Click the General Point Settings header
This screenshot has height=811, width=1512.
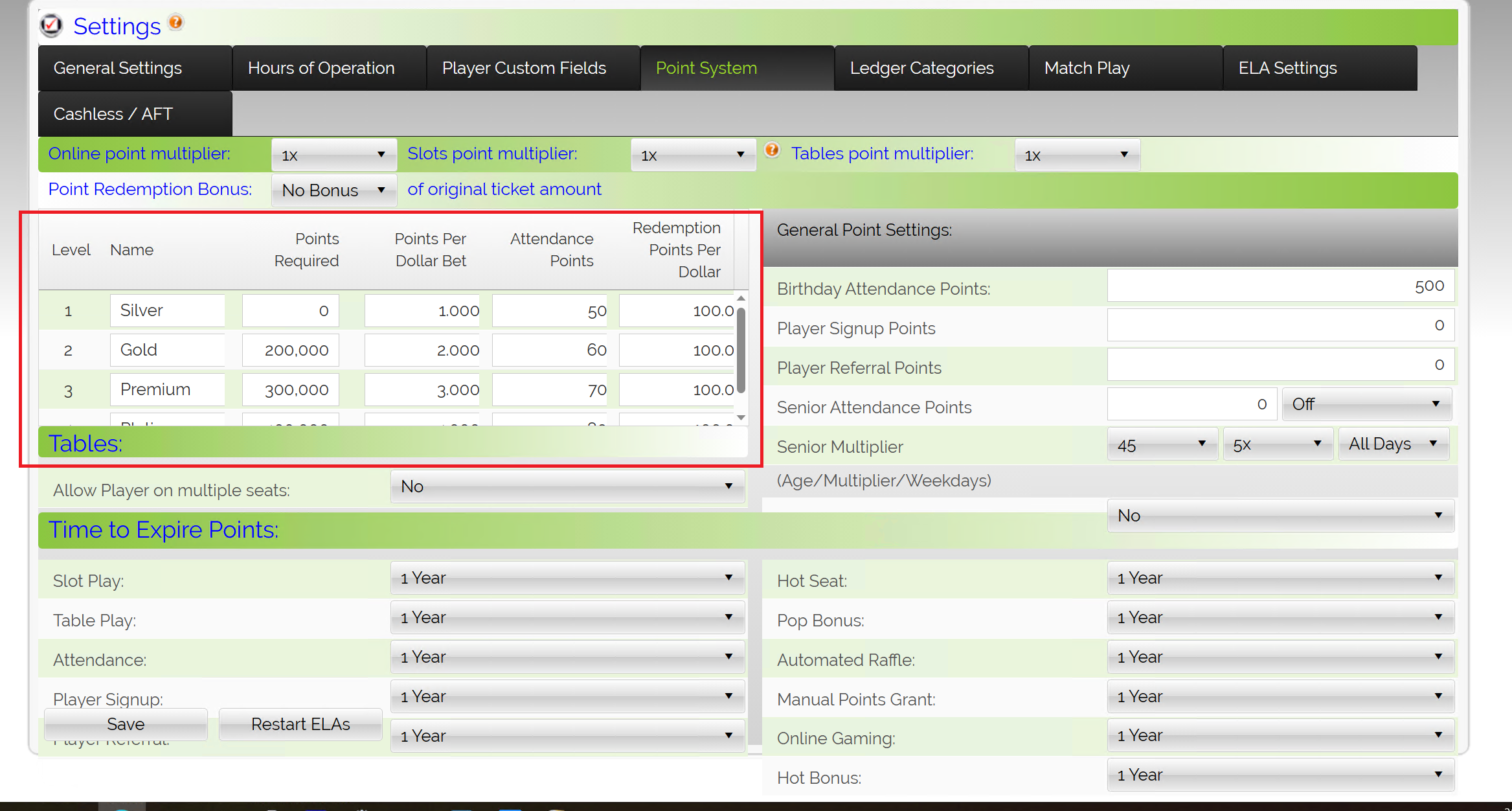(864, 230)
